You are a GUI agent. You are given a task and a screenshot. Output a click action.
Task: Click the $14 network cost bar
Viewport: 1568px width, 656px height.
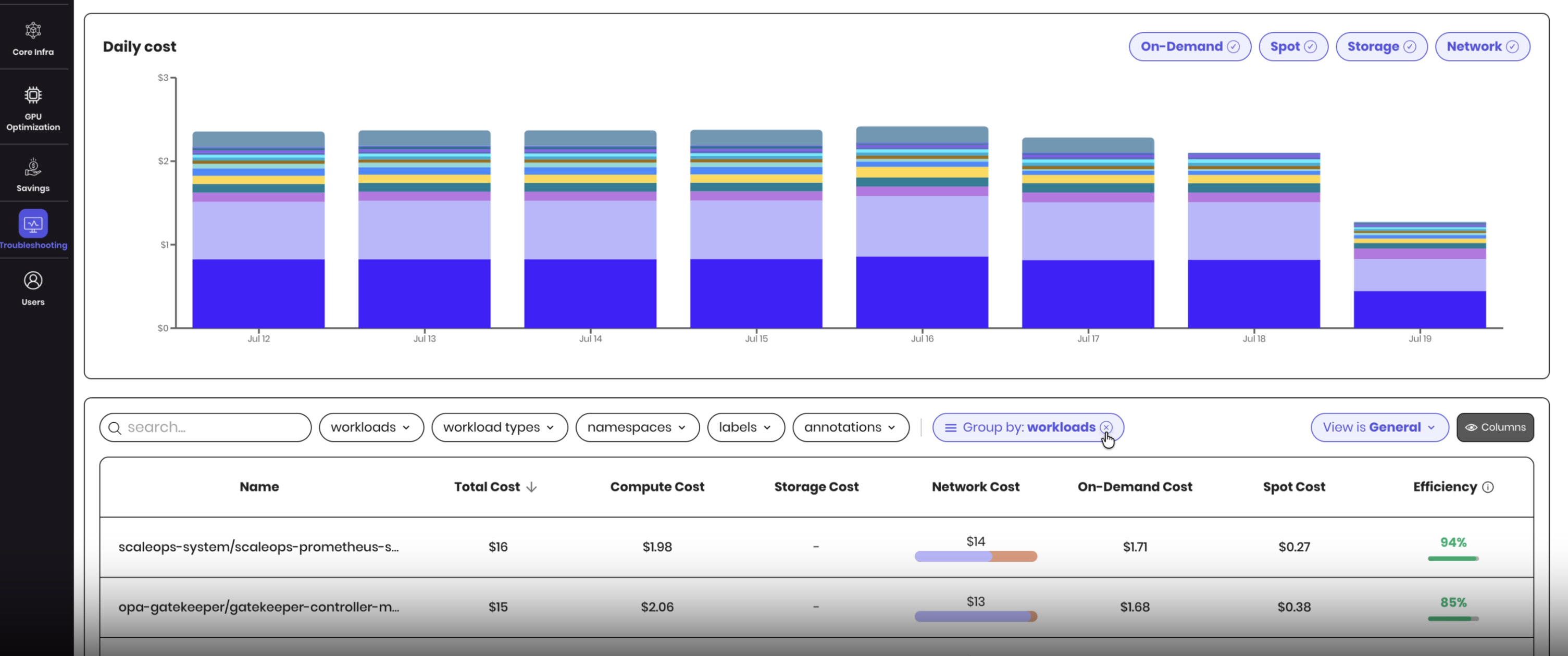(x=976, y=556)
